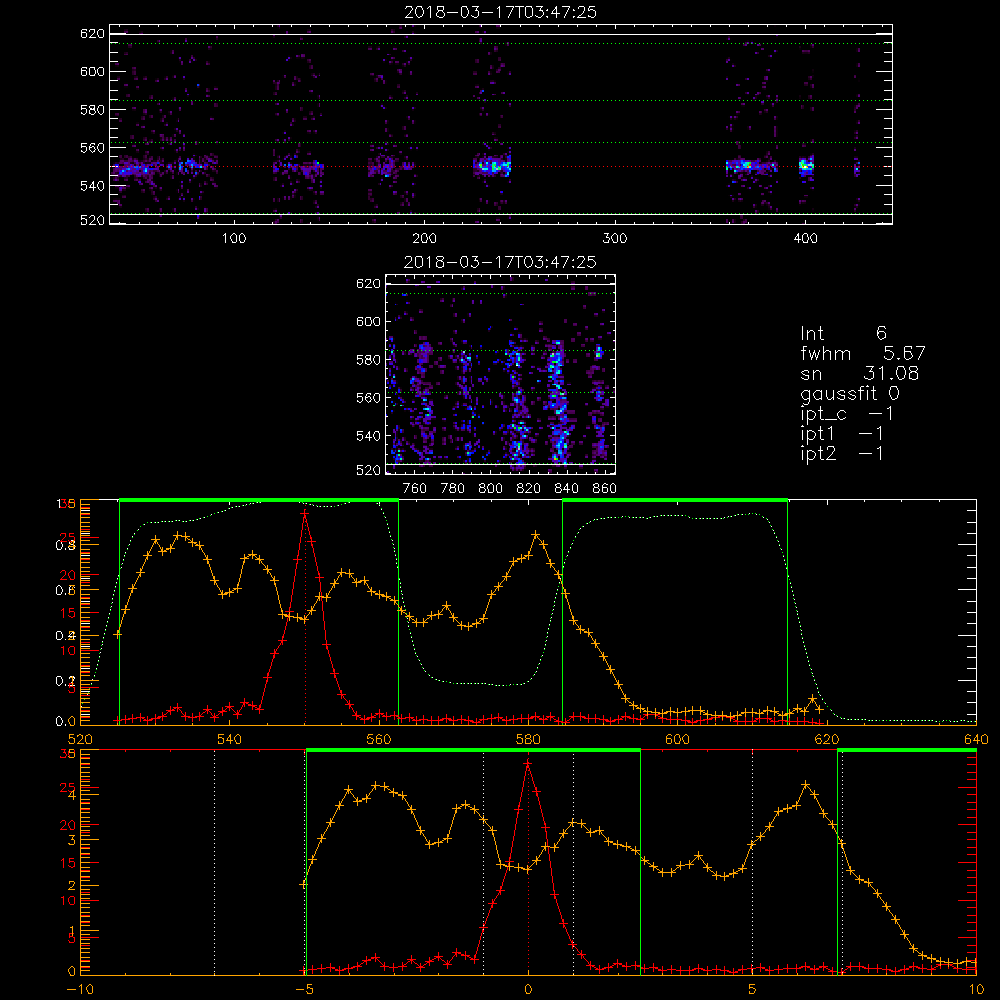Click the red peak apex in bottom plot

click(x=528, y=762)
